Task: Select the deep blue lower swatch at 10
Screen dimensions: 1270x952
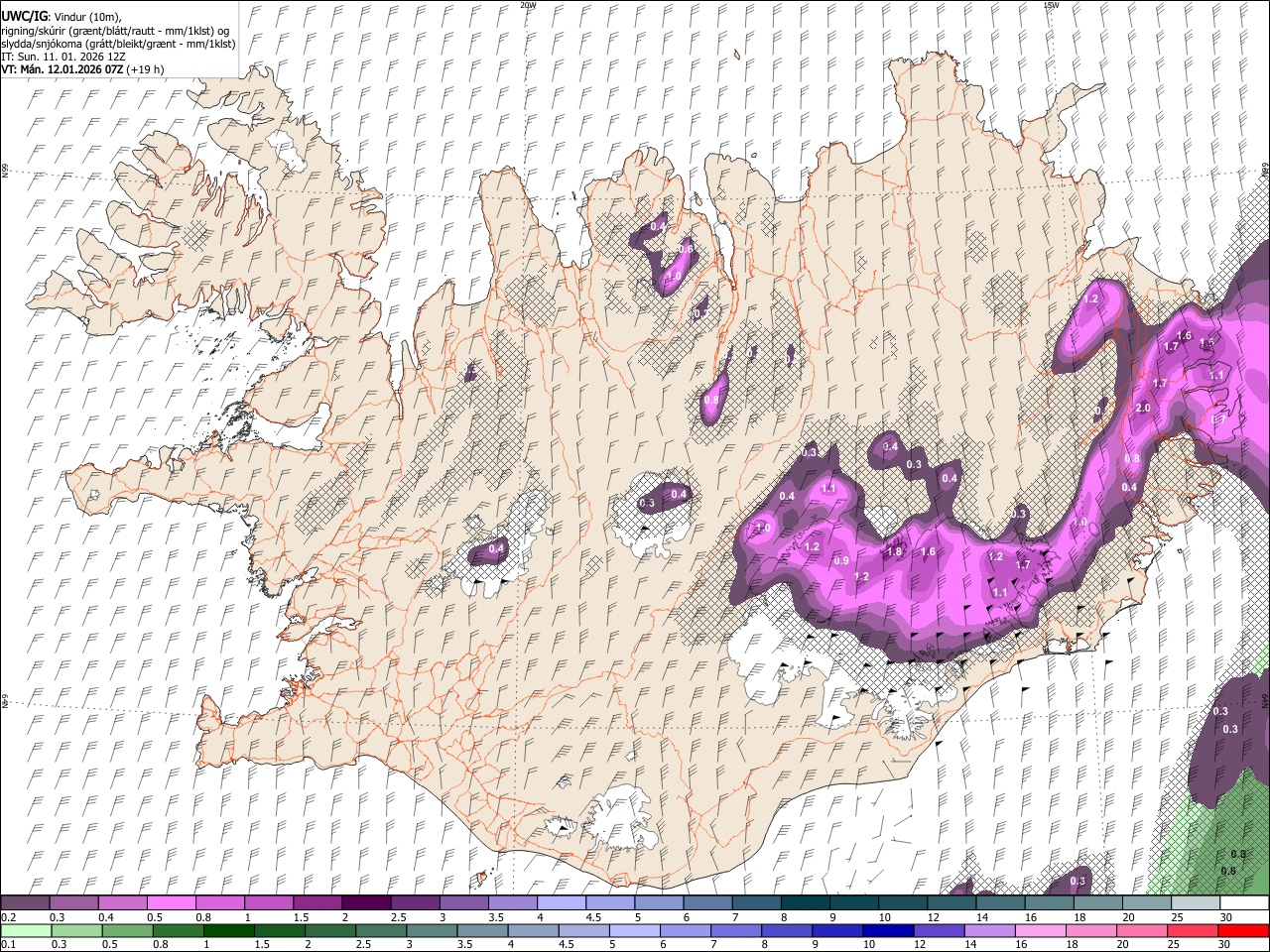Action: point(888,930)
